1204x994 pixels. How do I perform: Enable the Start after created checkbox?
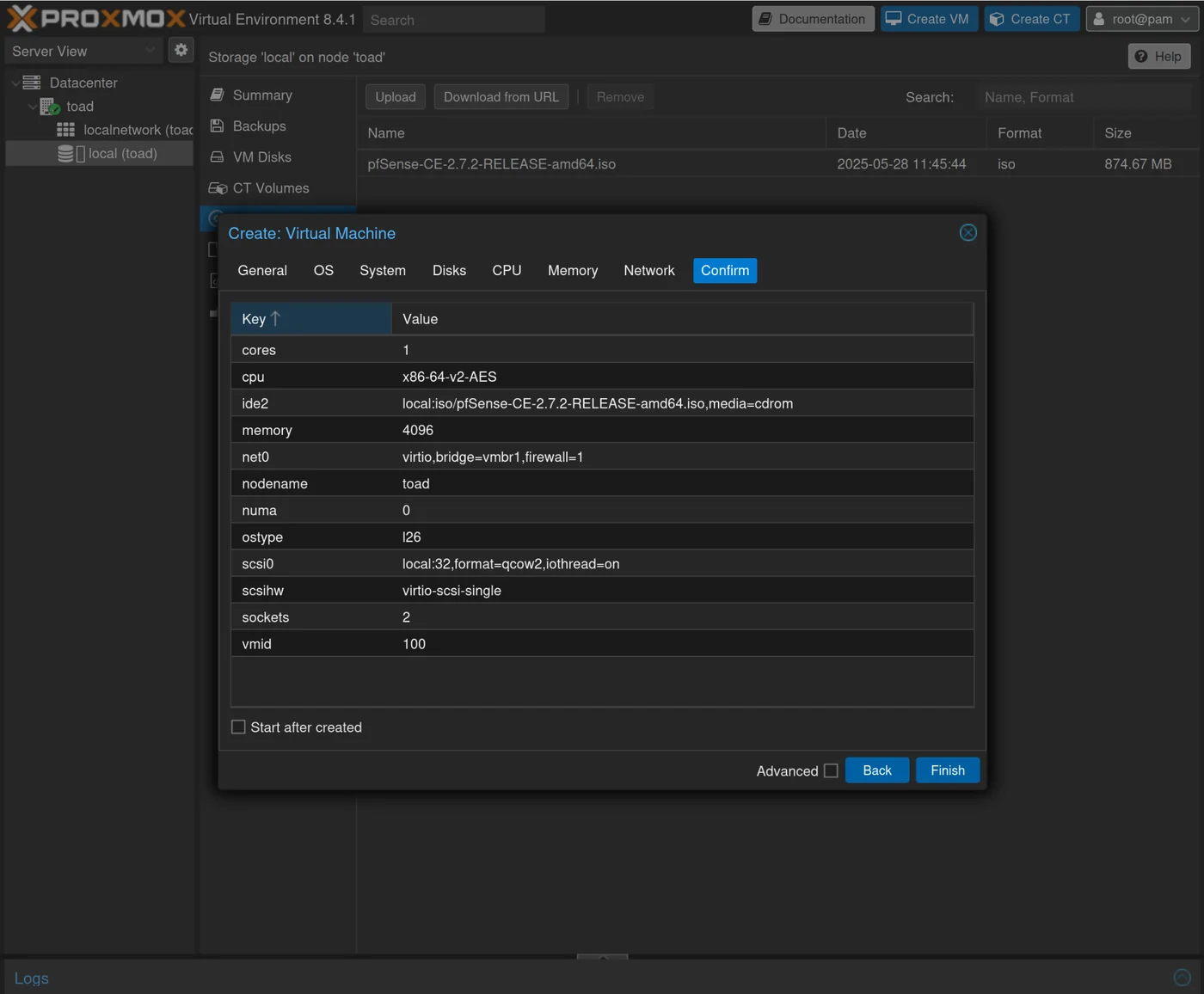[x=238, y=727]
